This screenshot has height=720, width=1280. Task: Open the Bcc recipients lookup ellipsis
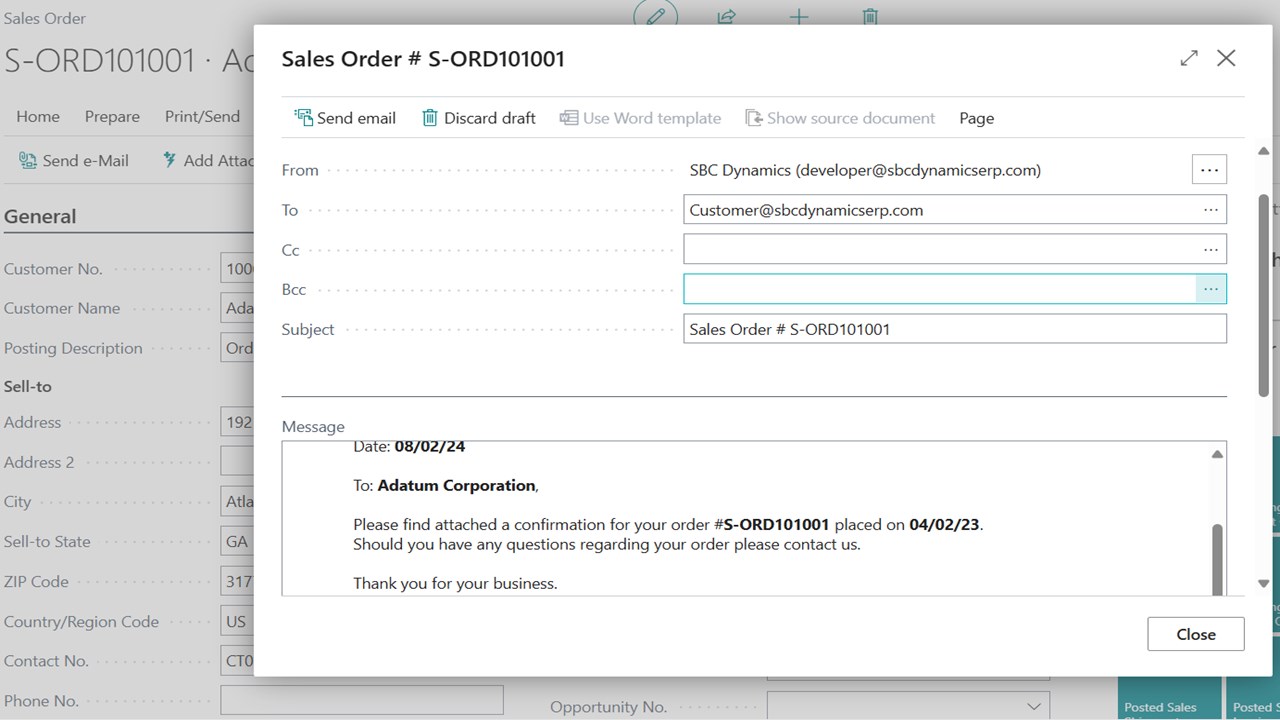point(1210,289)
